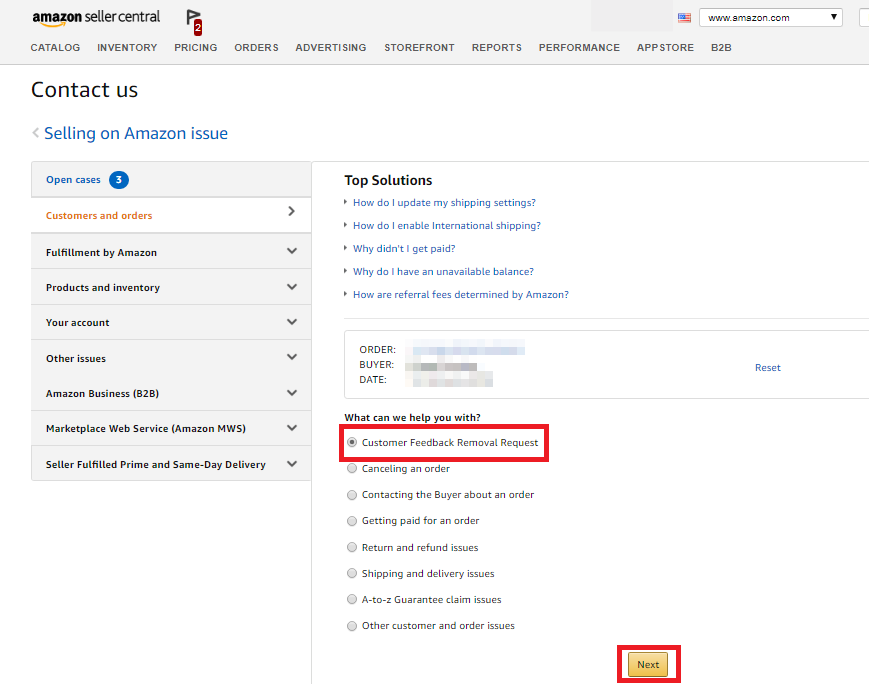Pick Shipping and delivery issues radio
Viewport: 869px width, 684px height.
[x=352, y=573]
